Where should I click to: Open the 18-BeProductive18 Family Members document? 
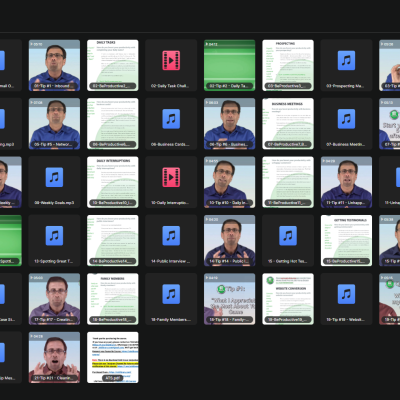(x=113, y=299)
